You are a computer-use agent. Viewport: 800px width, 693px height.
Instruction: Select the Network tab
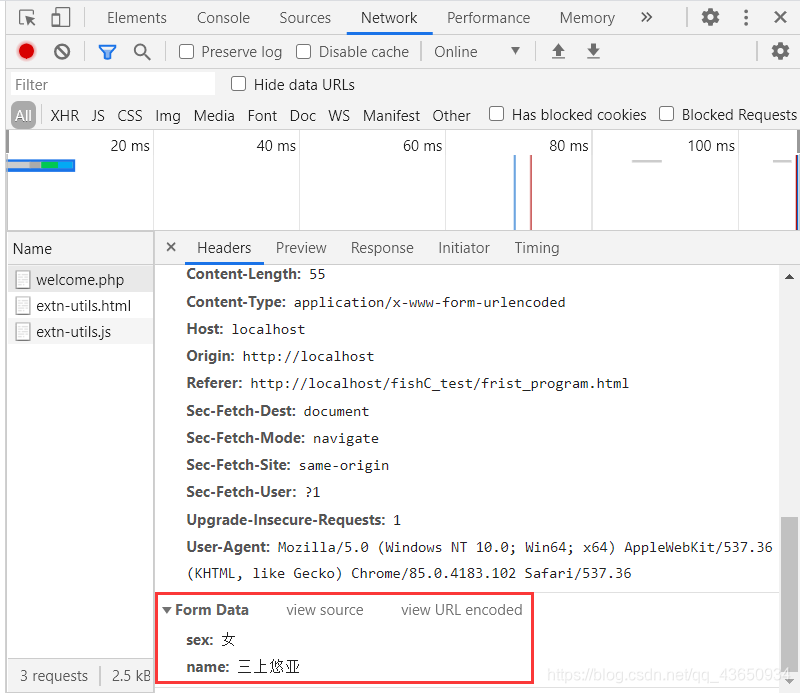(389, 18)
